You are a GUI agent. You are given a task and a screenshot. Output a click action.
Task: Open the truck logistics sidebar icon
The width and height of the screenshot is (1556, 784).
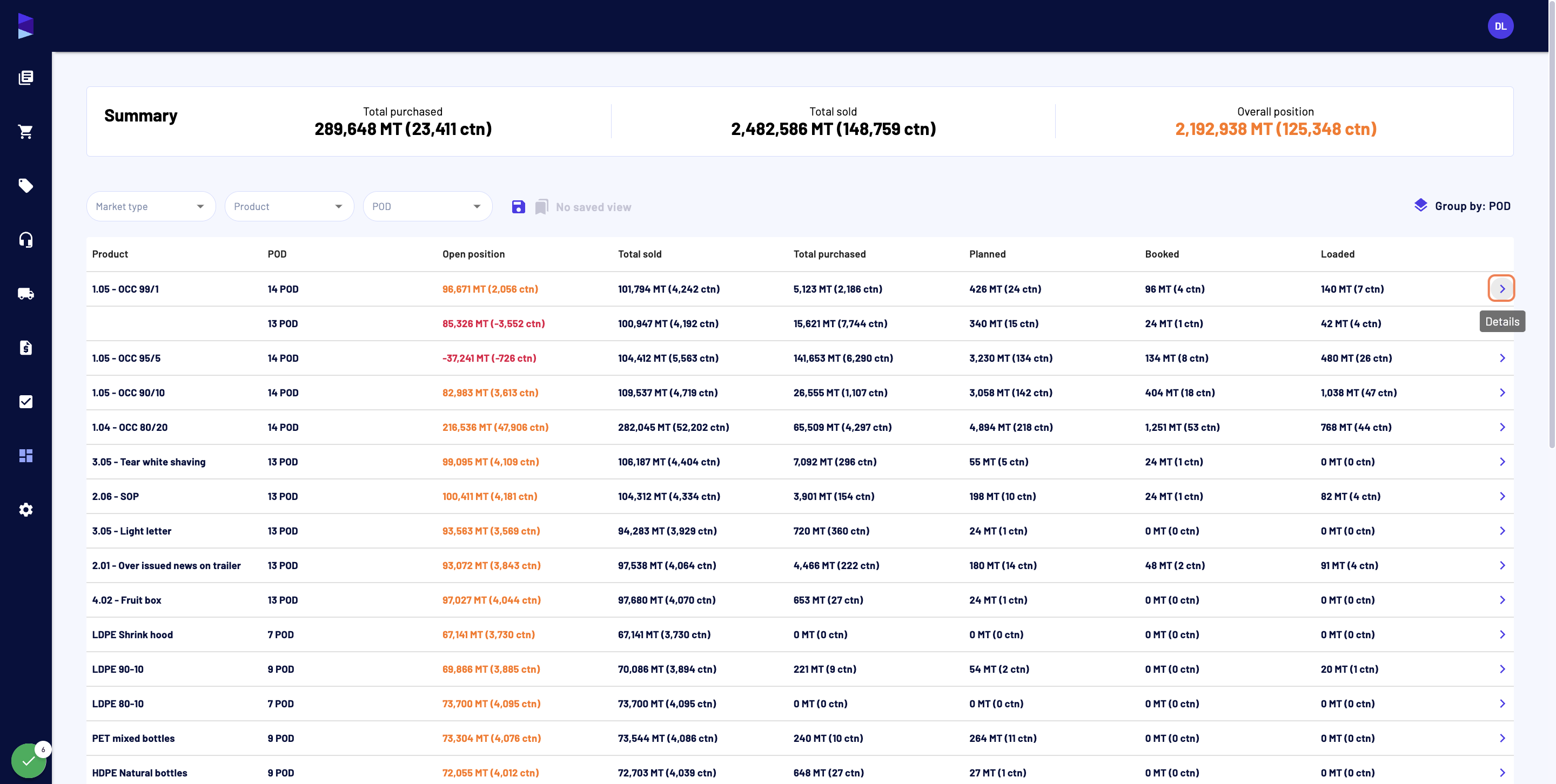tap(25, 293)
